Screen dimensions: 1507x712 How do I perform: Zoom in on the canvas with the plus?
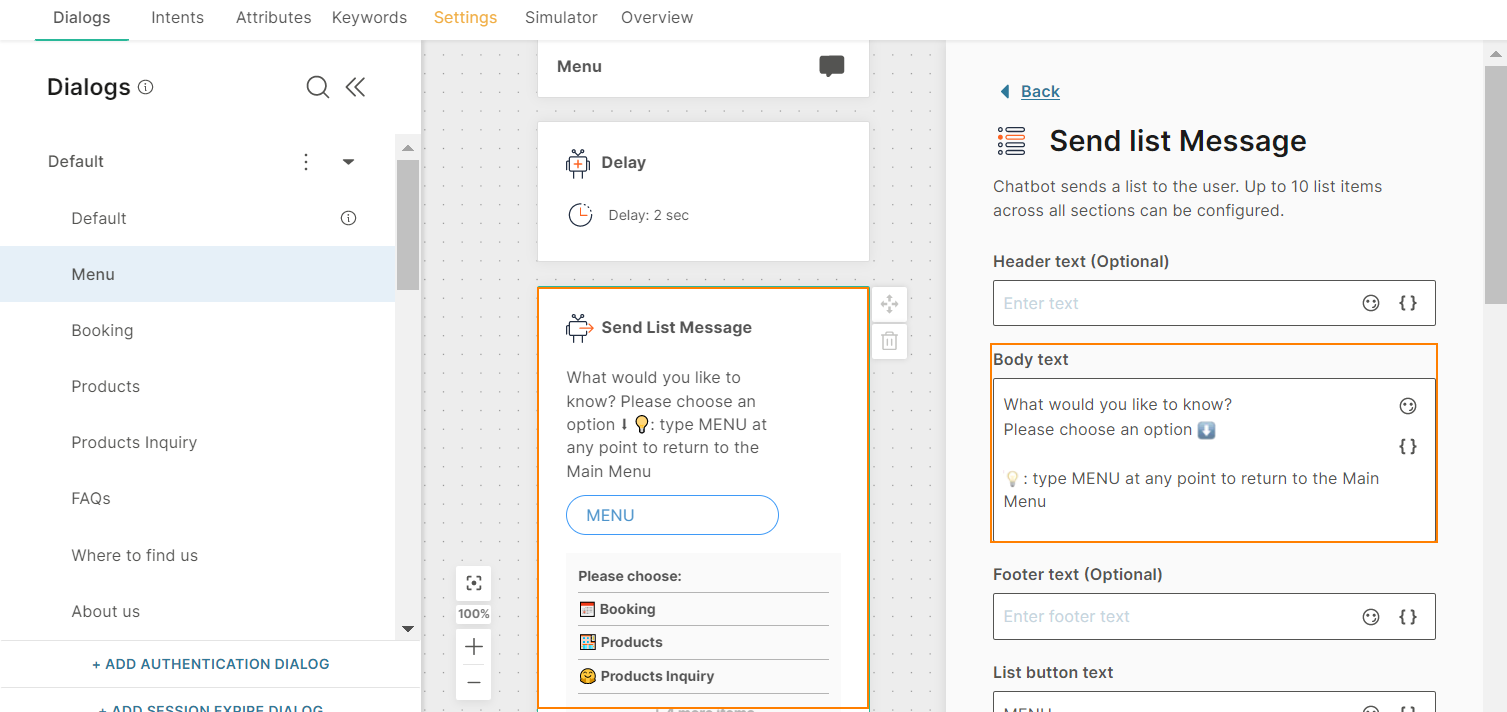point(473,646)
